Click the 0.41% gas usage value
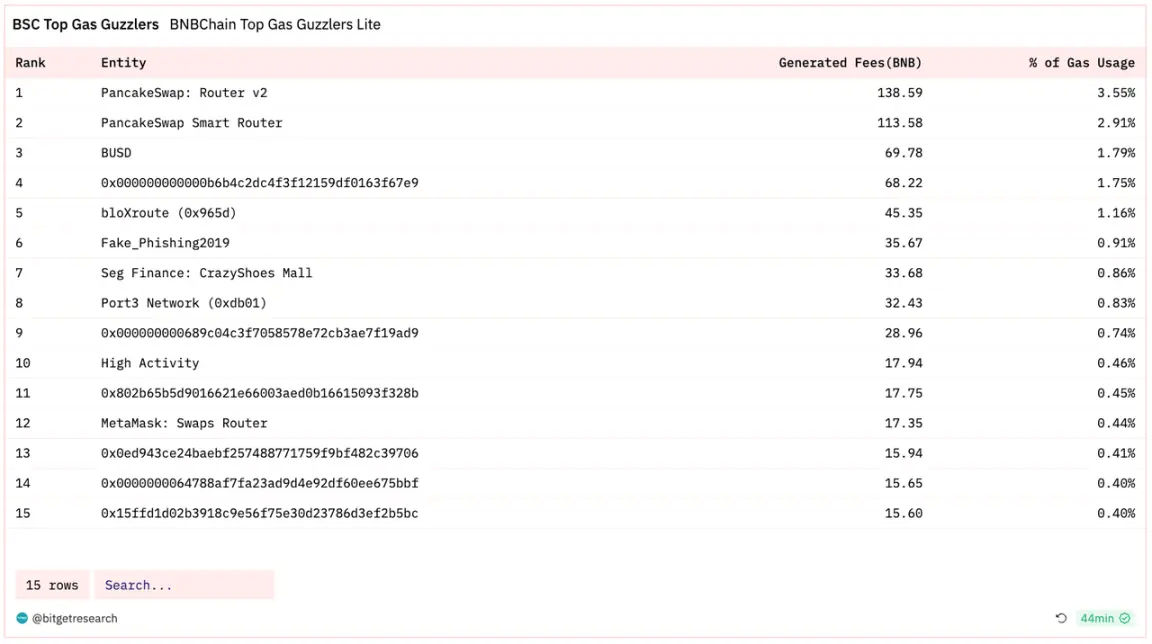Image resolution: width=1152 pixels, height=644 pixels. (1116, 454)
